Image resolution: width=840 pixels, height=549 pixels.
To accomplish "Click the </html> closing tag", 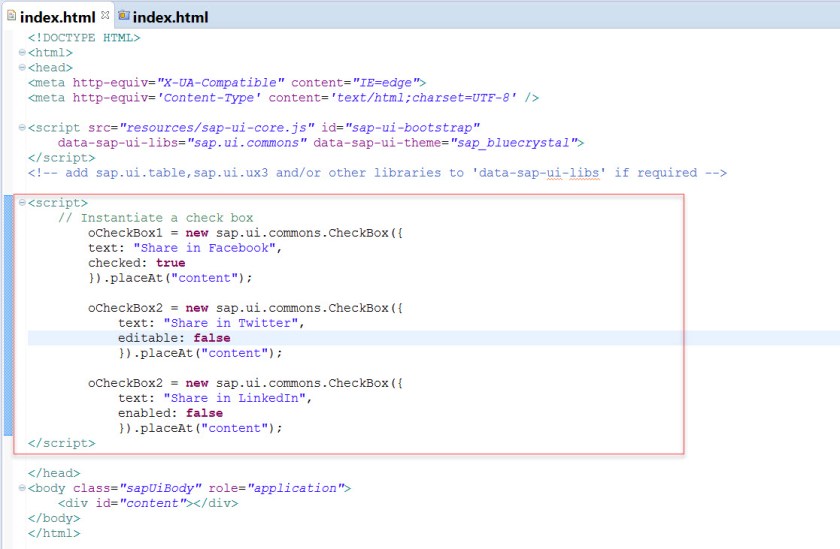I will coord(54,533).
